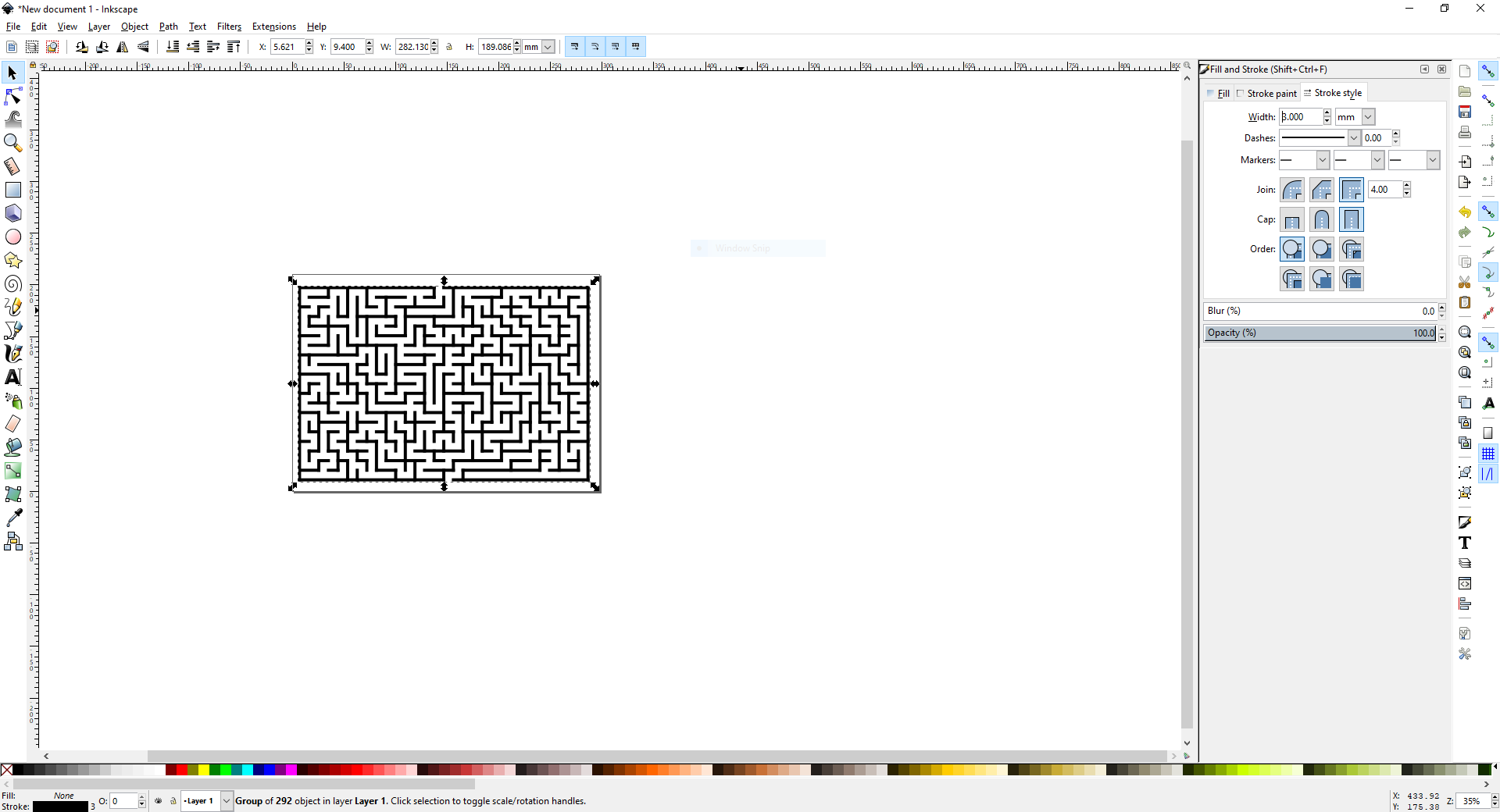Viewport: 1500px width, 812px height.
Task: Open the Layer 1 selector dropdown
Action: coord(225,801)
